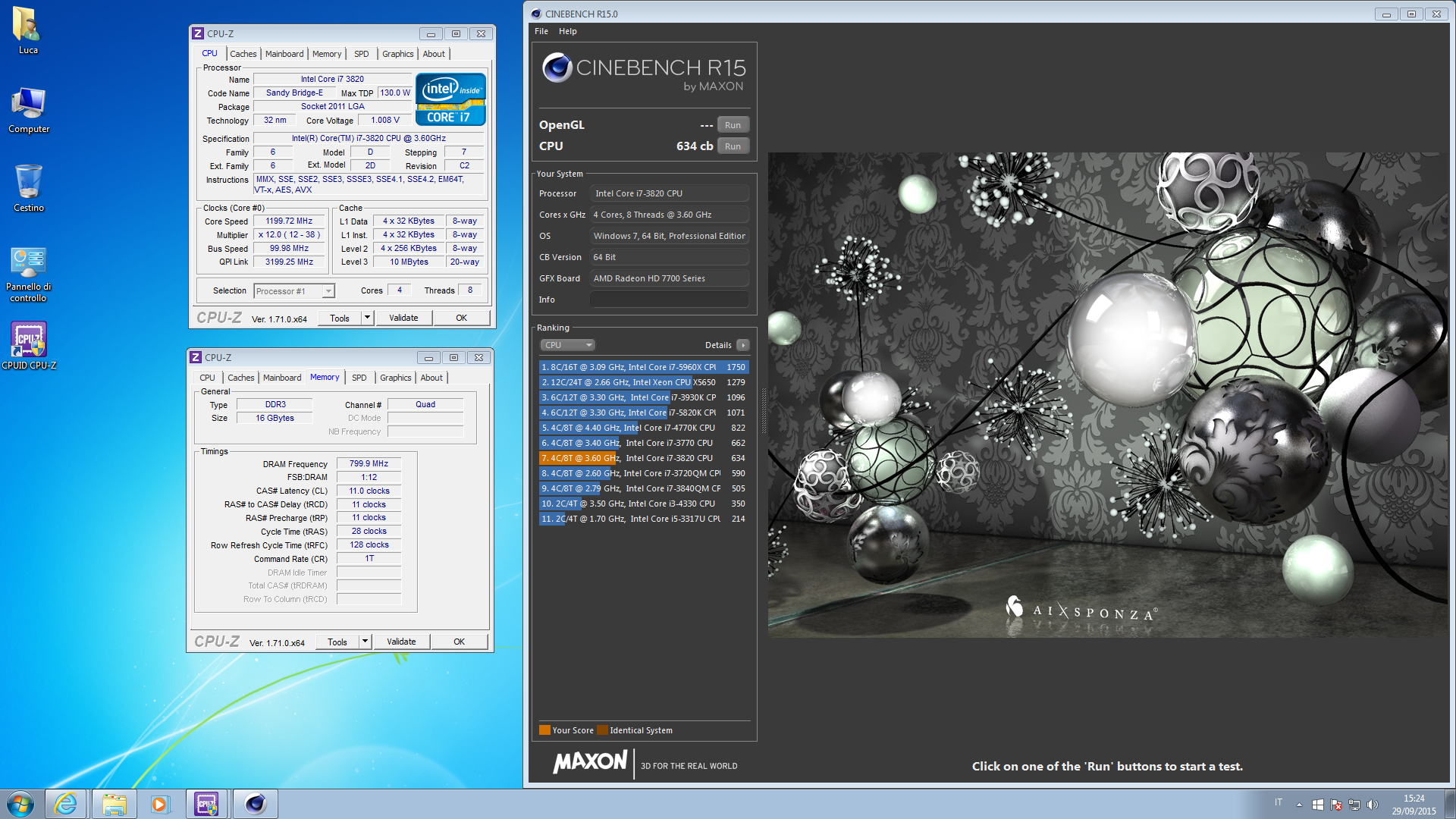The image size is (1456, 819).
Task: Click the rendered scene preview image
Action: tap(1108, 394)
